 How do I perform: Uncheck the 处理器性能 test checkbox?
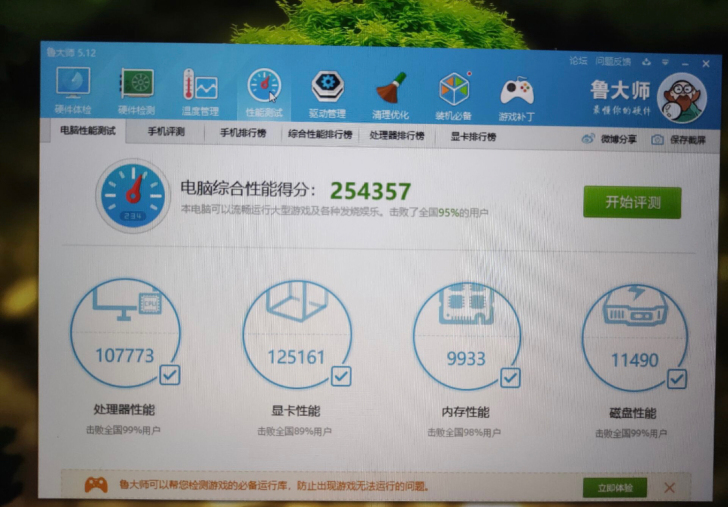[x=169, y=375]
